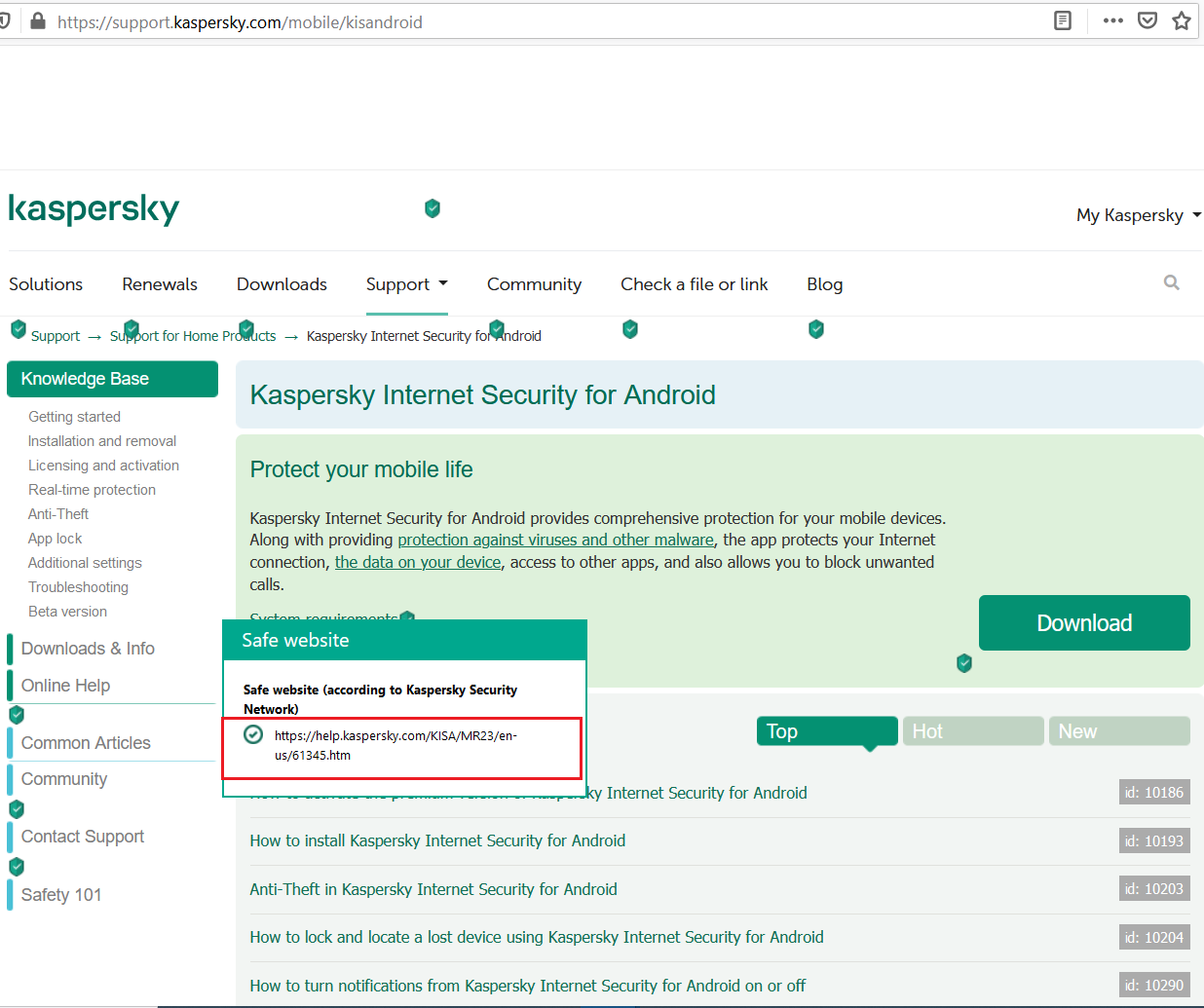
Task: Bookmark this page with star icon
Action: pyautogui.click(x=1181, y=20)
